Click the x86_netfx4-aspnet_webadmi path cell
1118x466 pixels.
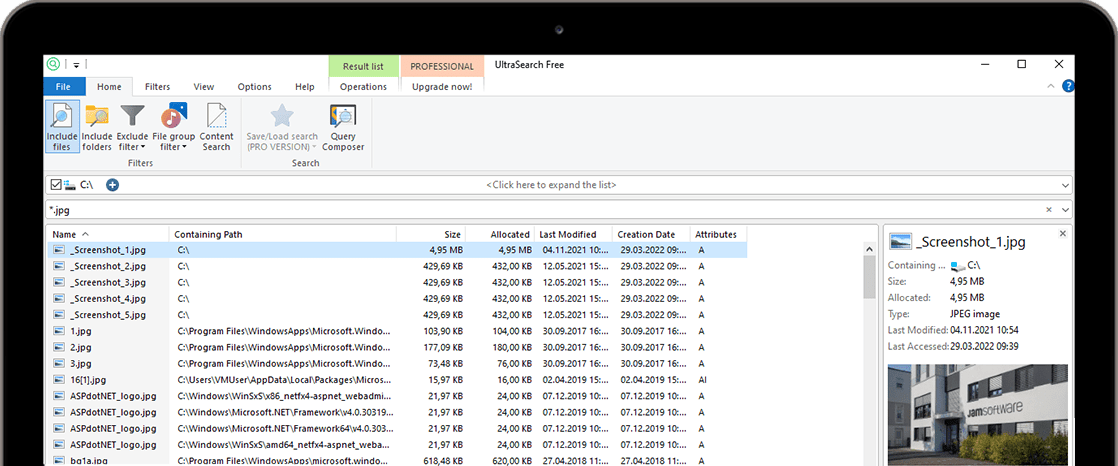click(284, 395)
